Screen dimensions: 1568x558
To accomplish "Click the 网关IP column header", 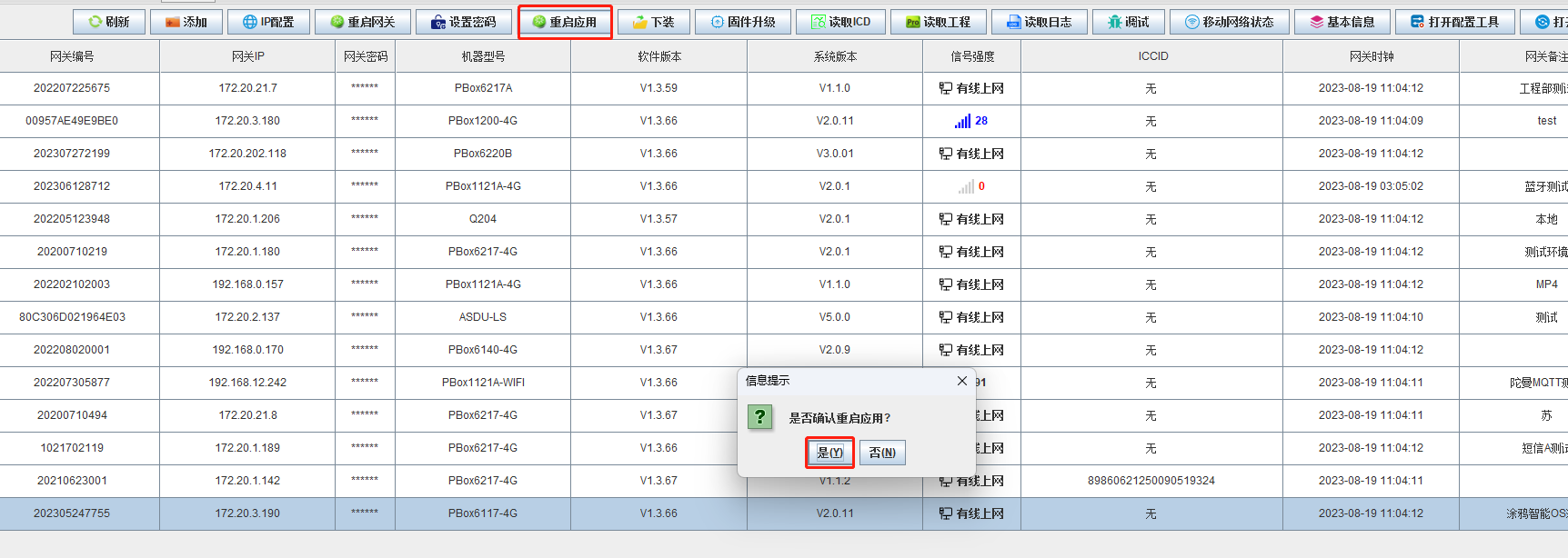I will 248,56.
